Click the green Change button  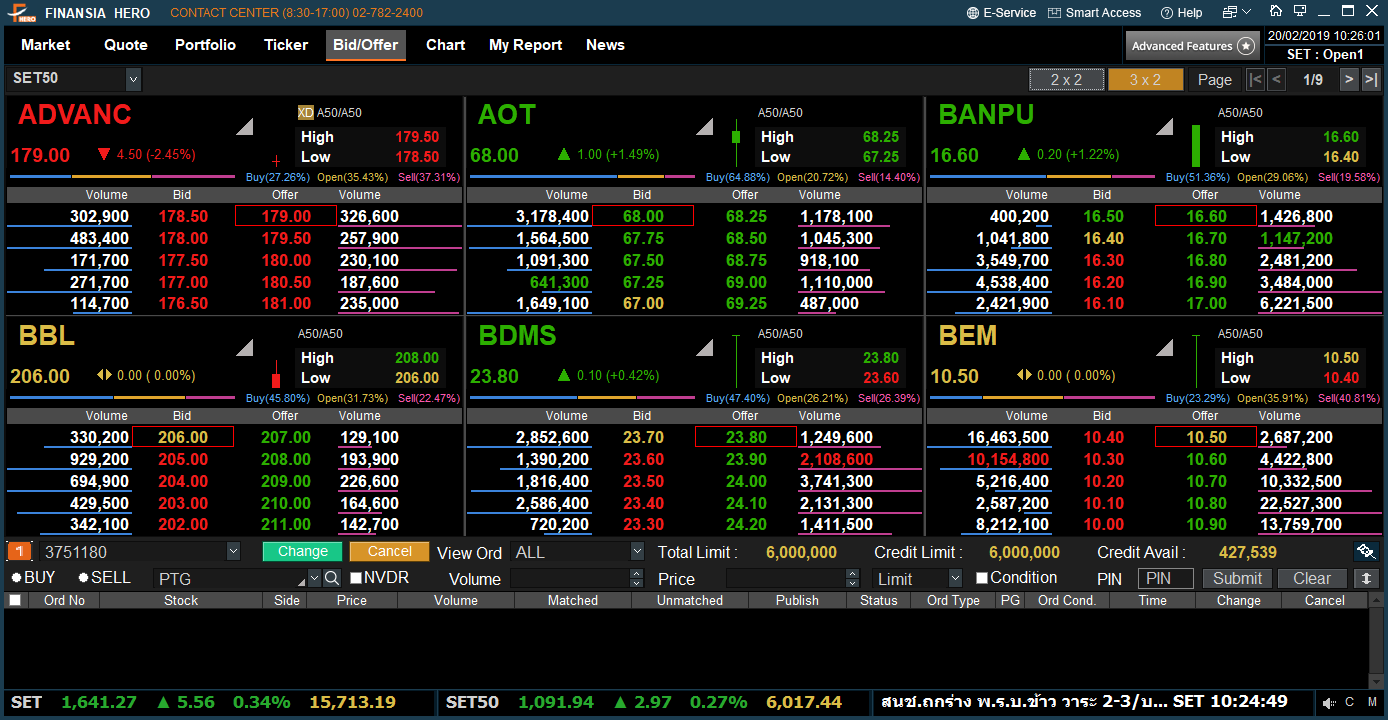tap(303, 552)
